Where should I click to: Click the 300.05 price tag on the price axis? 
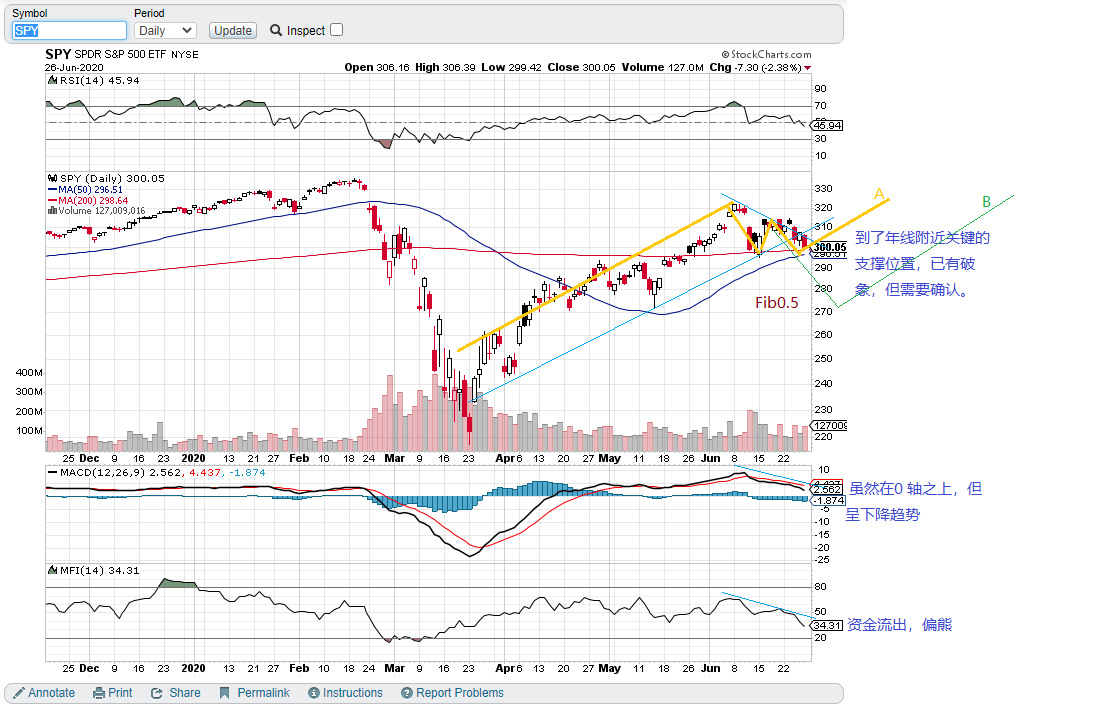[x=829, y=247]
